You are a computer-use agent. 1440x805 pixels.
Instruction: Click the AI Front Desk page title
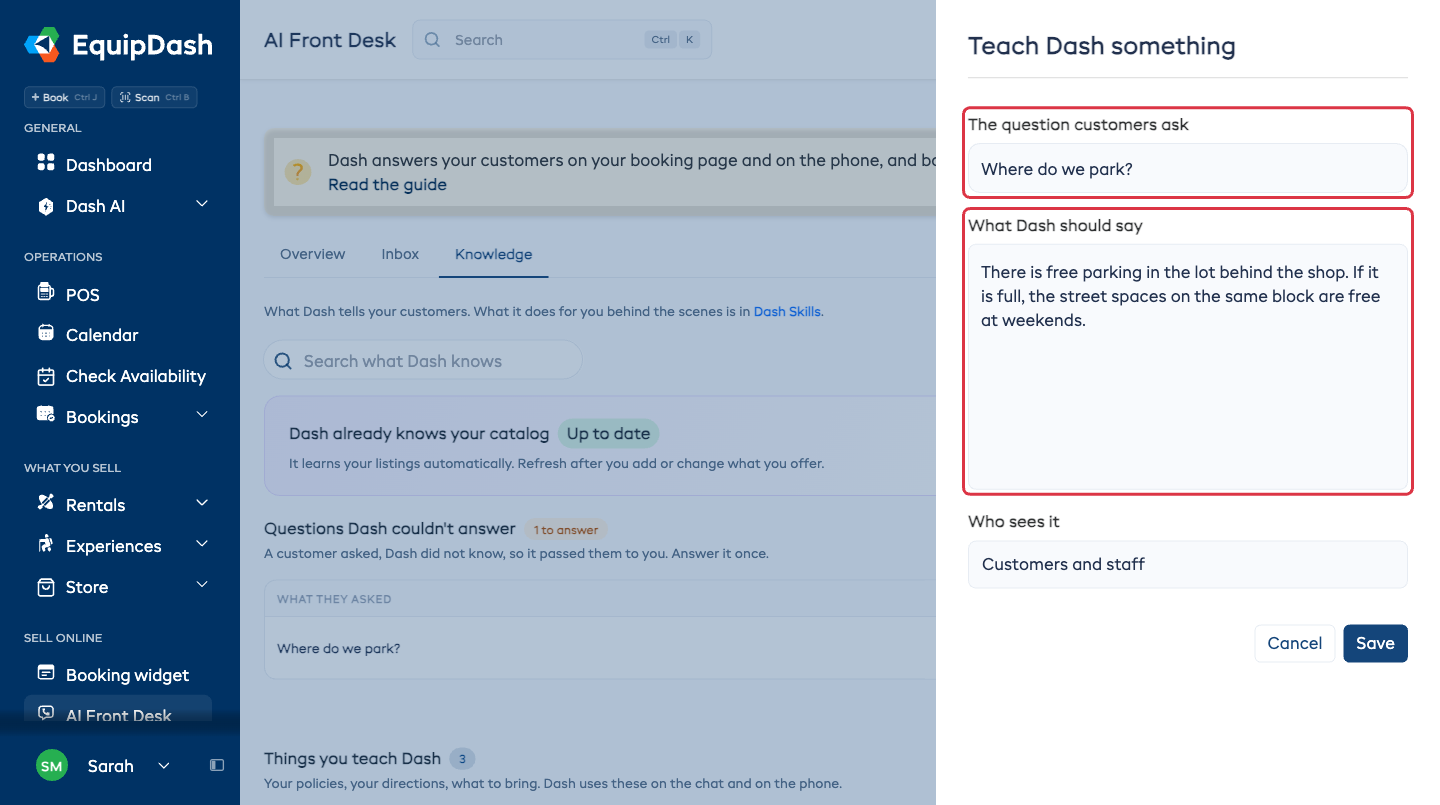coord(330,40)
